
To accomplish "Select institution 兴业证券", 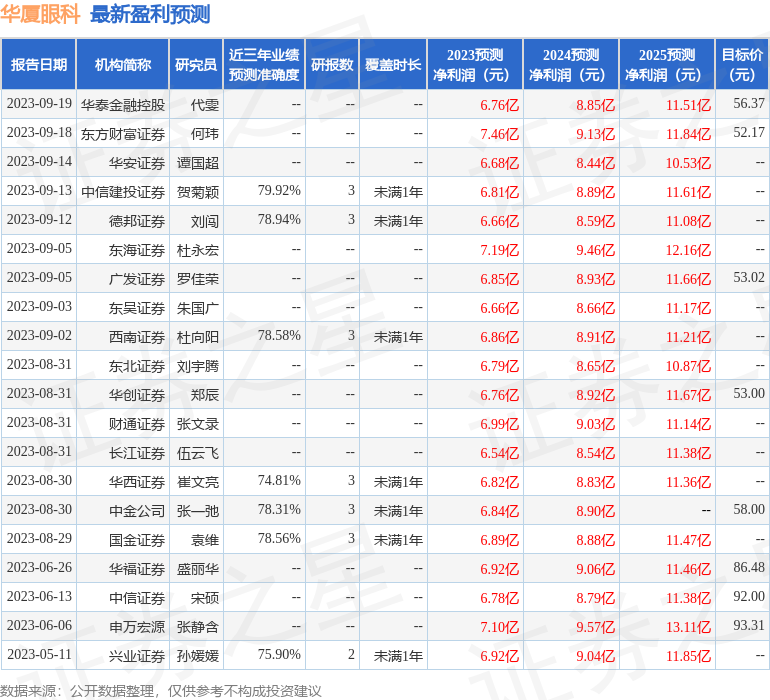I will point(137,655).
